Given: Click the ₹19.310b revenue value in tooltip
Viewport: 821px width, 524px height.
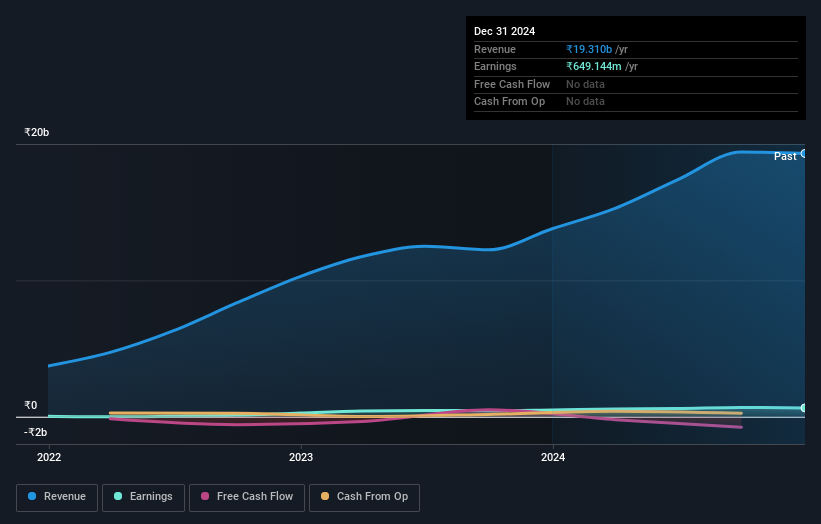Looking at the screenshot, I should (589, 49).
